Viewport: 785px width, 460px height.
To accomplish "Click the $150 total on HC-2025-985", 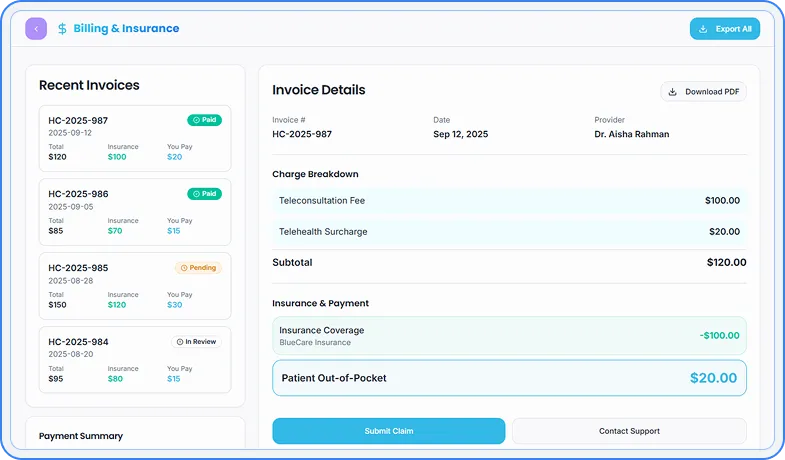I will point(57,305).
